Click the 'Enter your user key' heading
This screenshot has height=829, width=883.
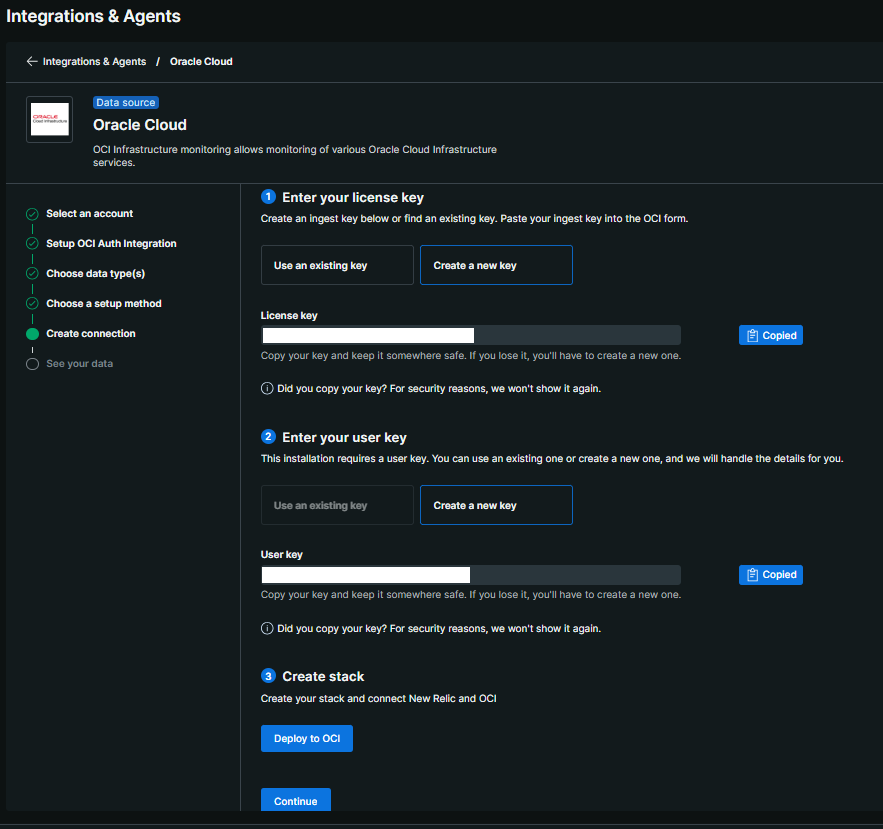(x=344, y=438)
